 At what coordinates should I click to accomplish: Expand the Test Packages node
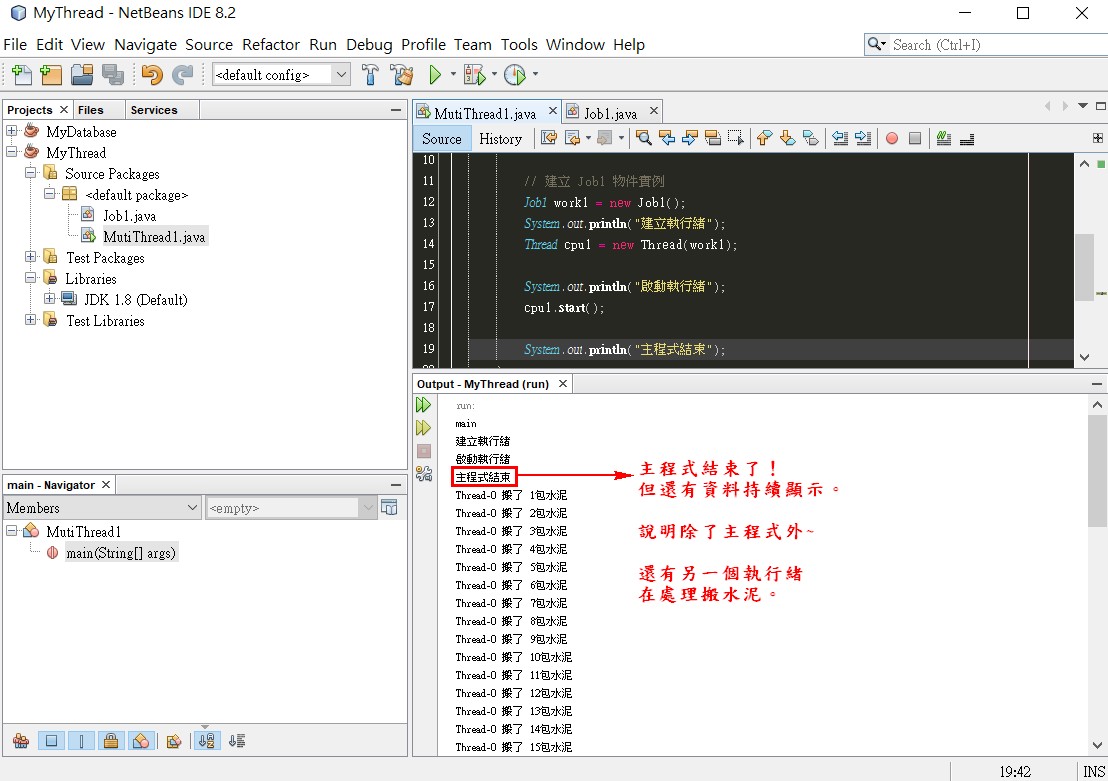(x=30, y=257)
